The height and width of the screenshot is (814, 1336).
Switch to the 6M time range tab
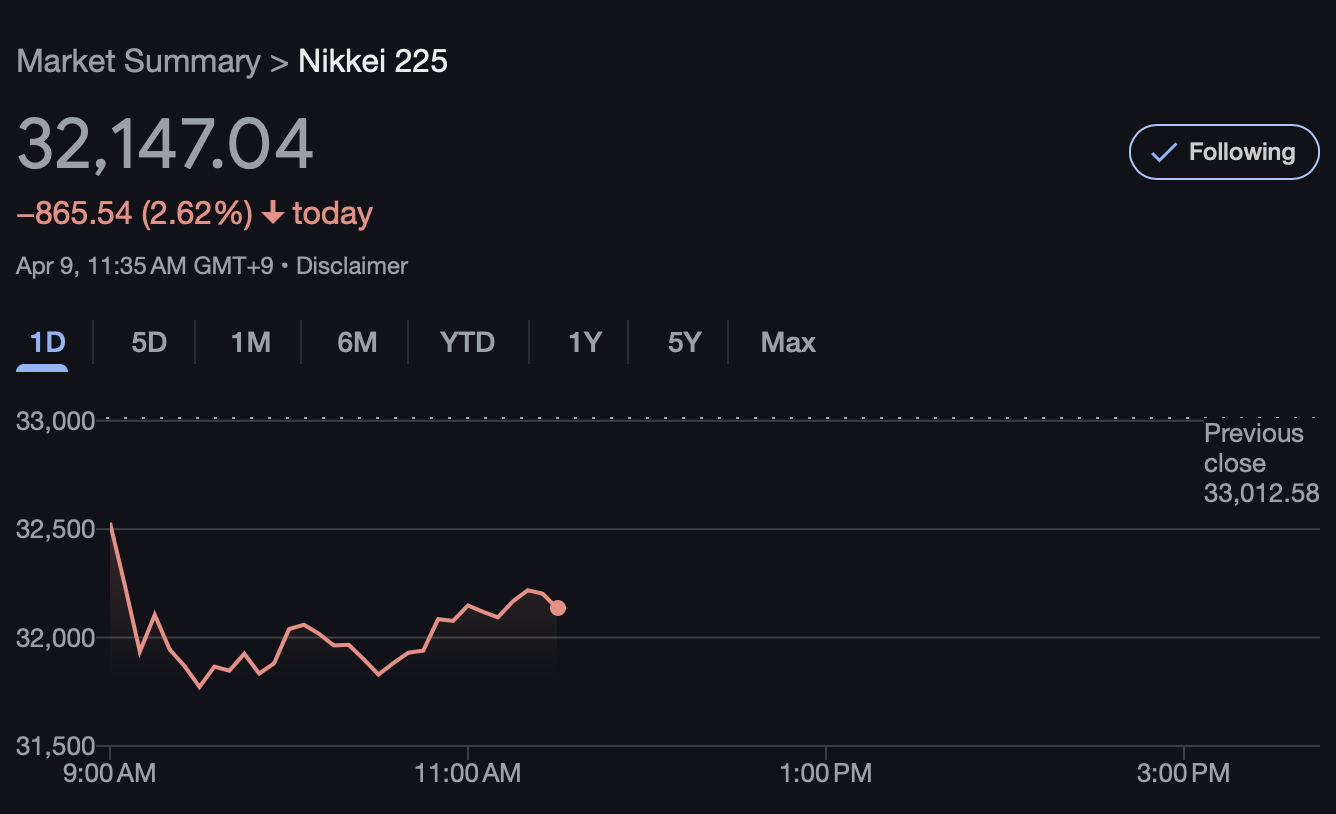point(357,343)
